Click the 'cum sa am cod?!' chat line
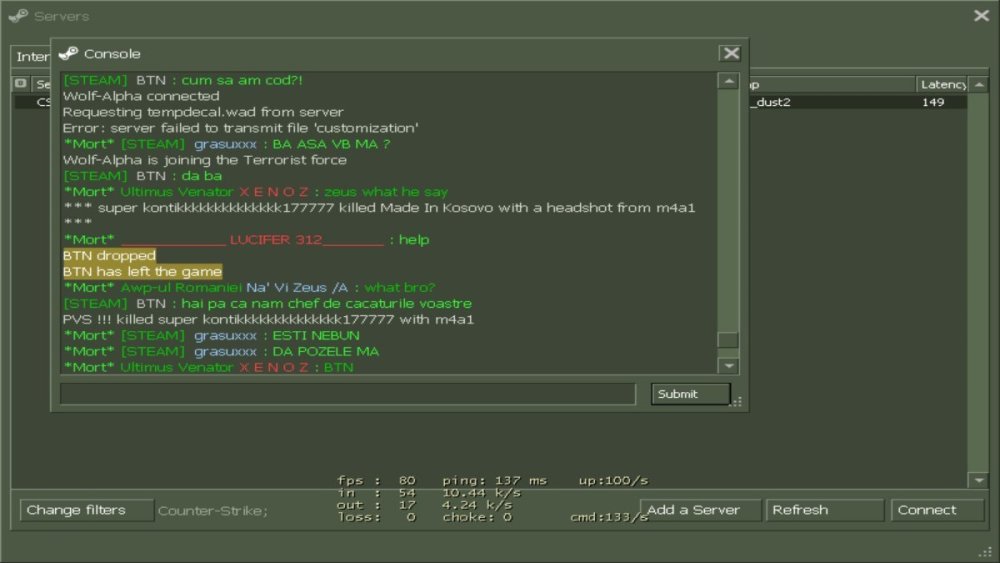The width and height of the screenshot is (1000, 563). pos(183,80)
